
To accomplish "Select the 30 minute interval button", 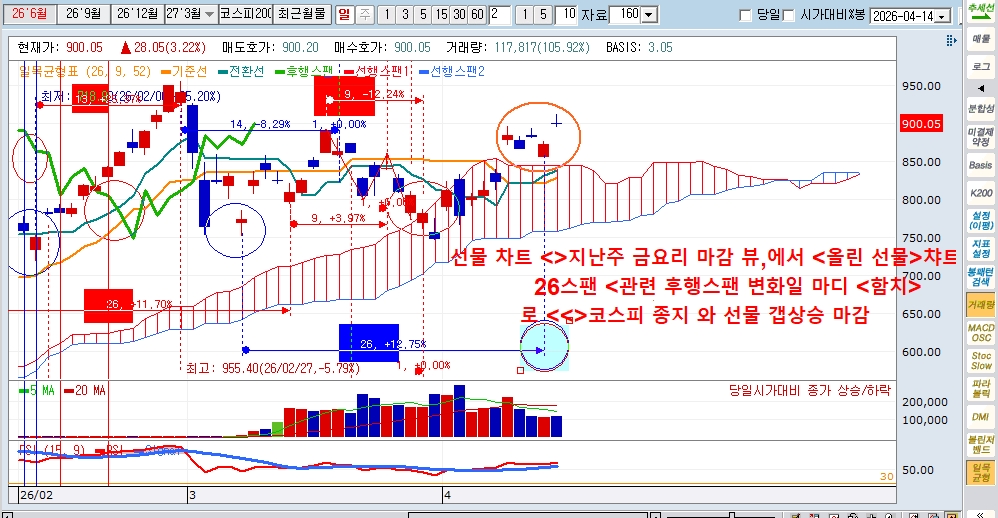I will 462,15.
